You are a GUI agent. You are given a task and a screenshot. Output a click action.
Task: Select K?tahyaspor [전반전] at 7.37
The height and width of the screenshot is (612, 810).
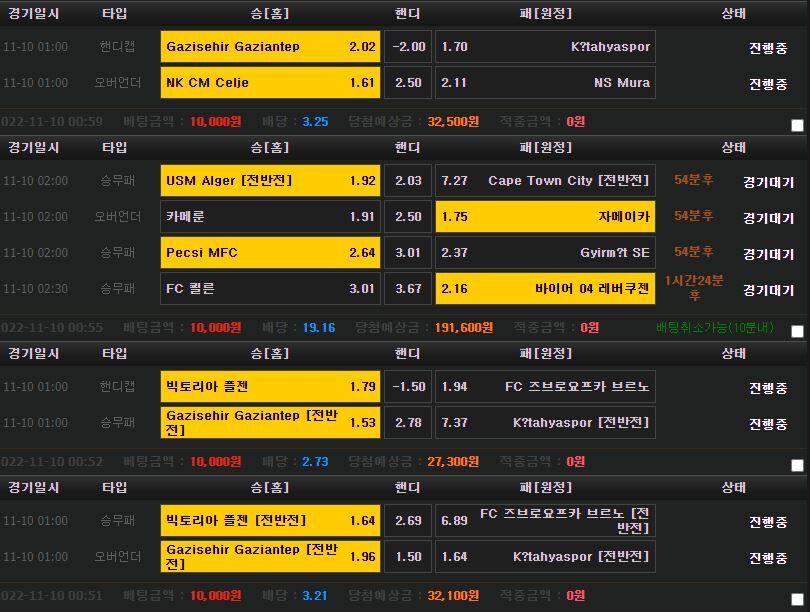click(x=546, y=422)
